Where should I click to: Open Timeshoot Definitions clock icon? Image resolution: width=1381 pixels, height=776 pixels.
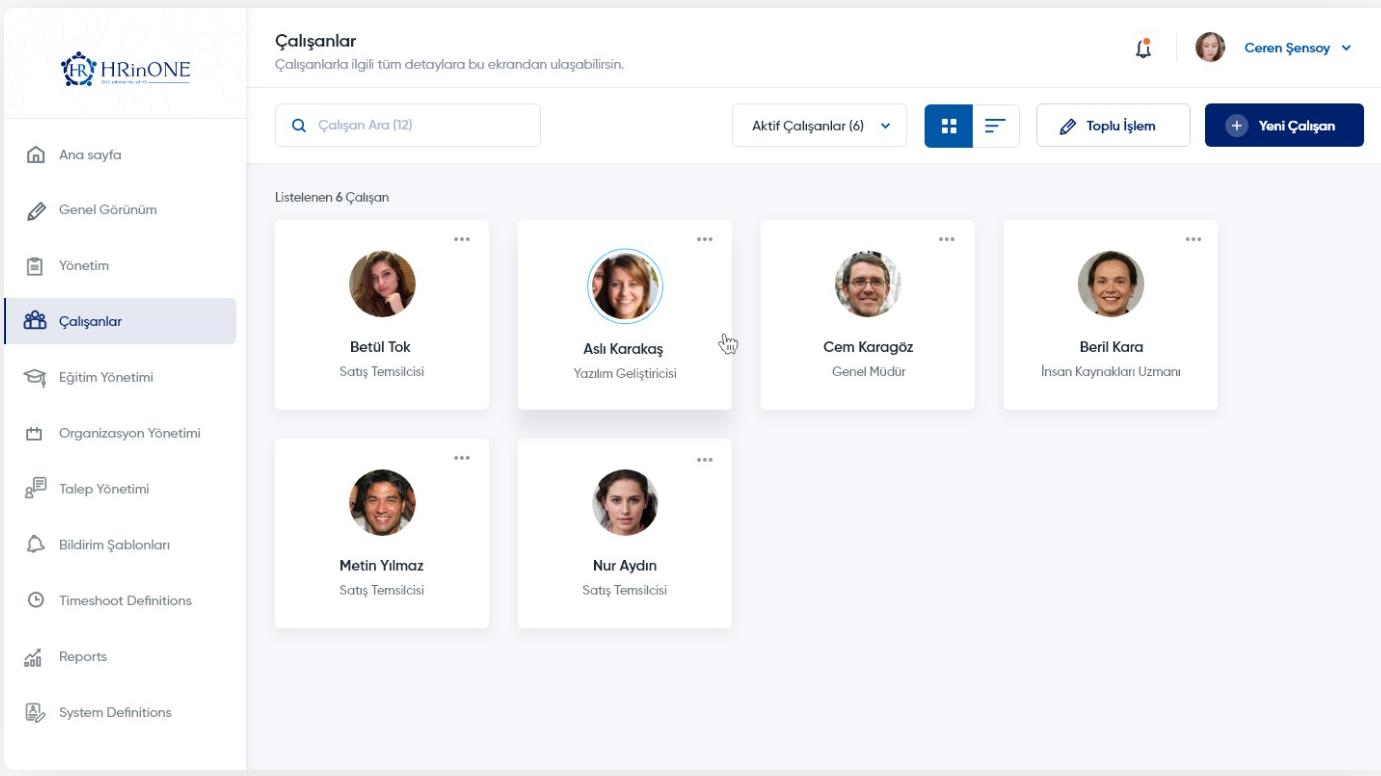click(x=35, y=601)
